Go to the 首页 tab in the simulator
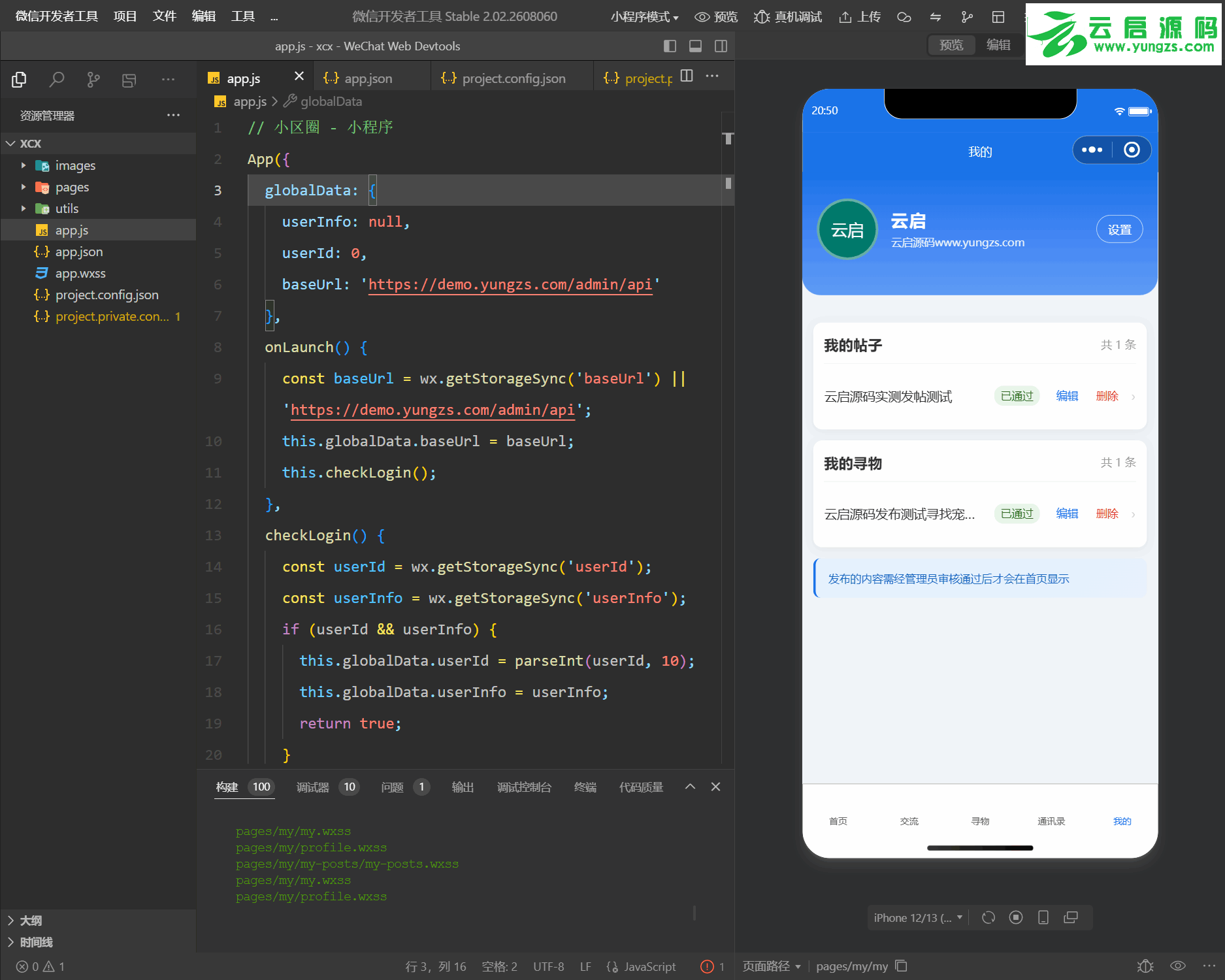The height and width of the screenshot is (980, 1225). pyautogui.click(x=838, y=821)
